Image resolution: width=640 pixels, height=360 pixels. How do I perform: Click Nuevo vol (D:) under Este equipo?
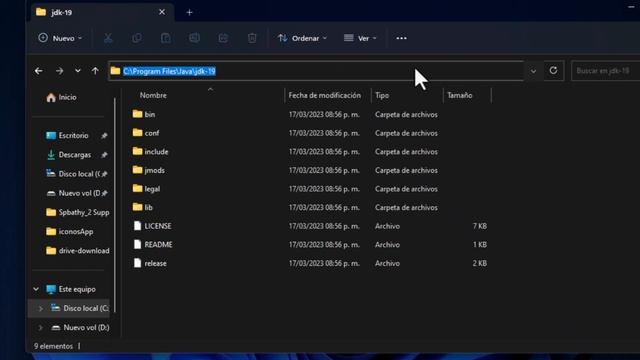(x=80, y=327)
